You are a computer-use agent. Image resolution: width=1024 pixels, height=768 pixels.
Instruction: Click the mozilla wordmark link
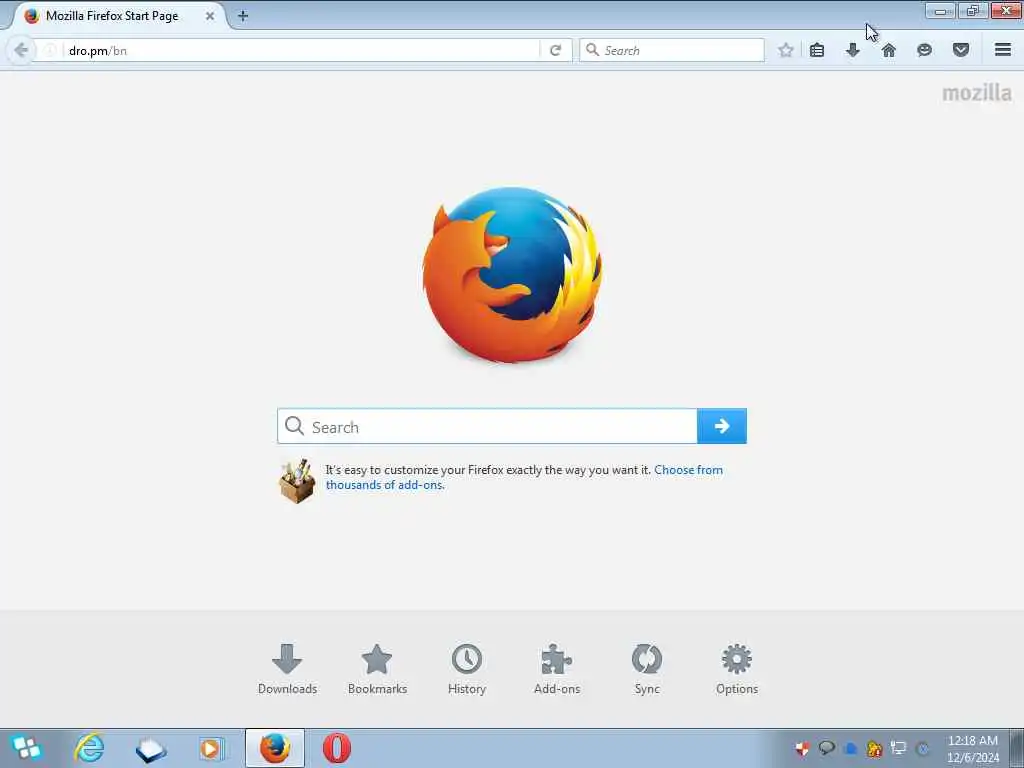[x=977, y=93]
